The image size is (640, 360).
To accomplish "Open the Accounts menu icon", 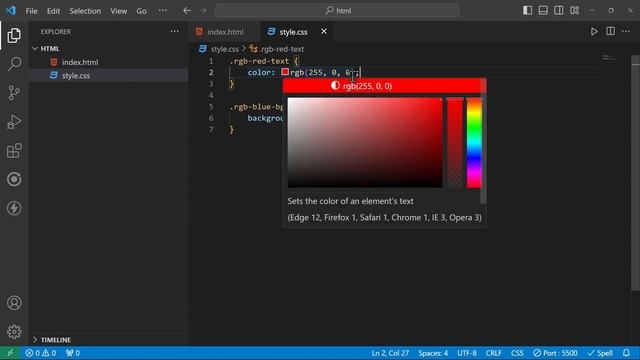I will click(14, 303).
